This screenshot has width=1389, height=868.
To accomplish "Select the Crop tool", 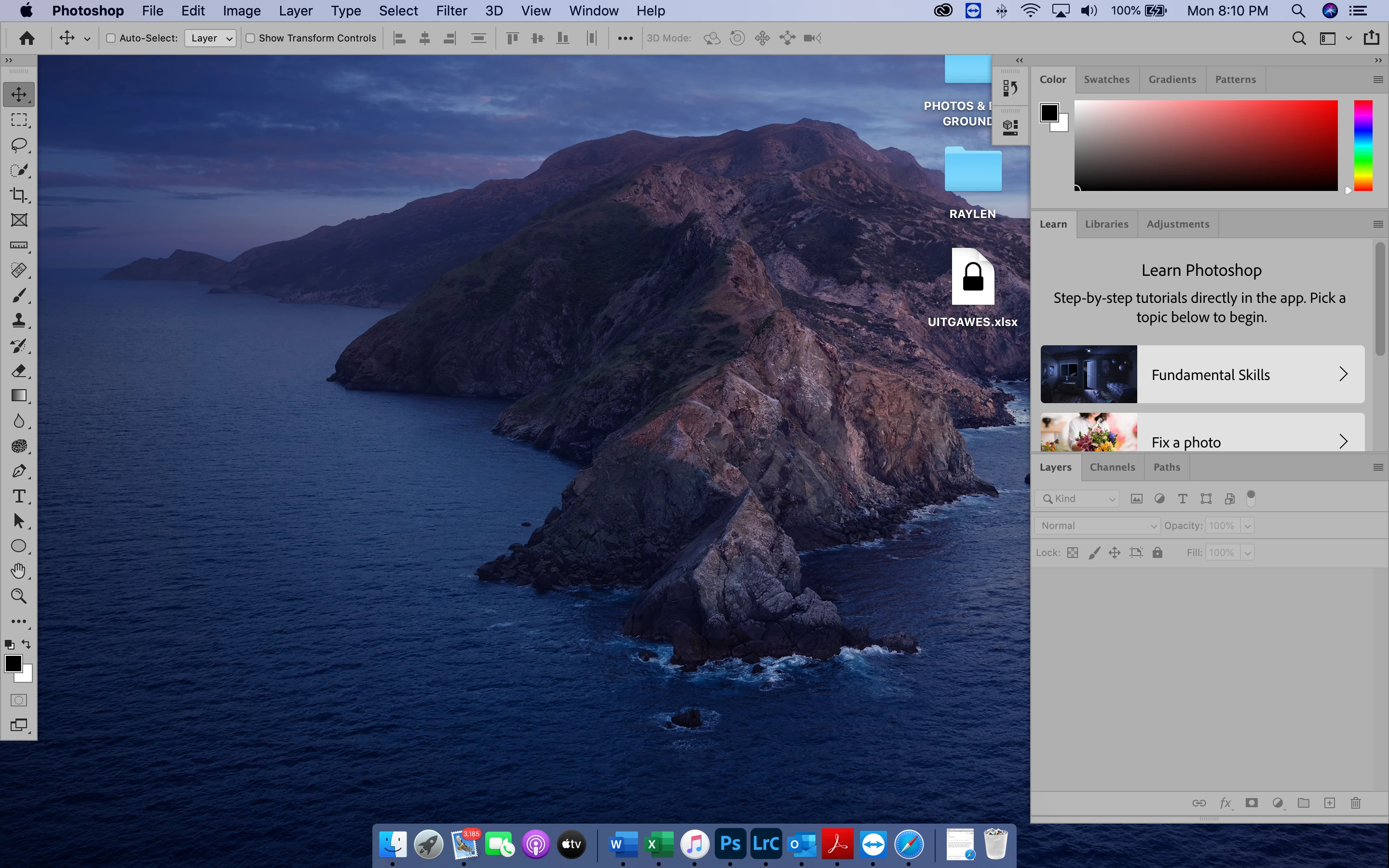I will point(19,195).
